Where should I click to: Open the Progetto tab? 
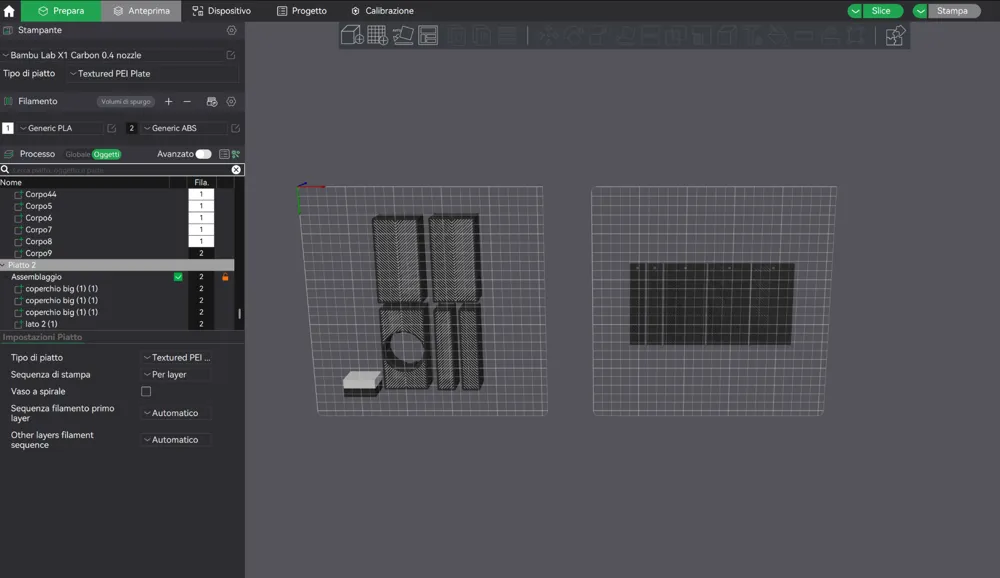[302, 11]
